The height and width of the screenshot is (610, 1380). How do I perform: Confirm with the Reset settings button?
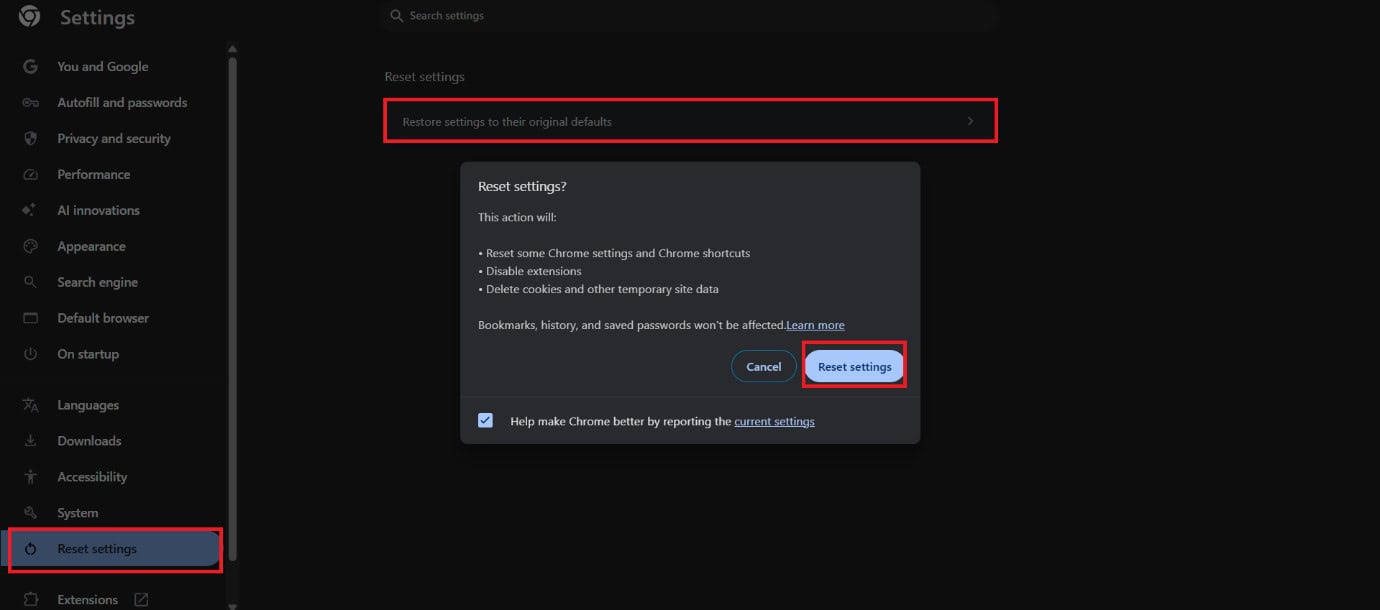pos(855,367)
